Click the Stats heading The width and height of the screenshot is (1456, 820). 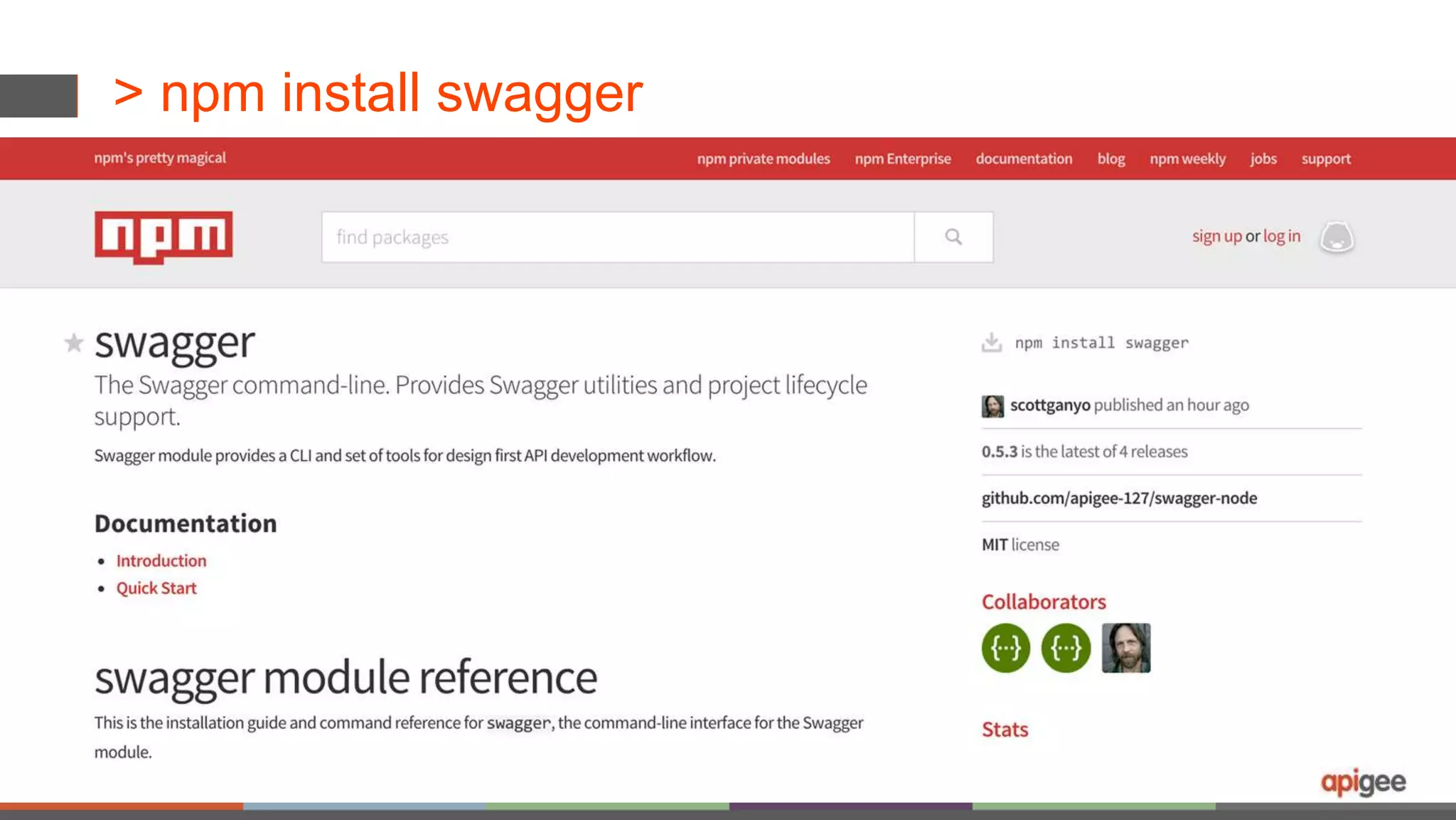point(1005,730)
